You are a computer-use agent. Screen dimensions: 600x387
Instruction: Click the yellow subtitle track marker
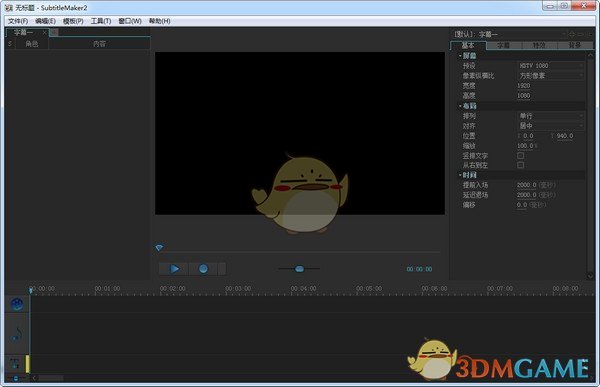tap(28, 364)
